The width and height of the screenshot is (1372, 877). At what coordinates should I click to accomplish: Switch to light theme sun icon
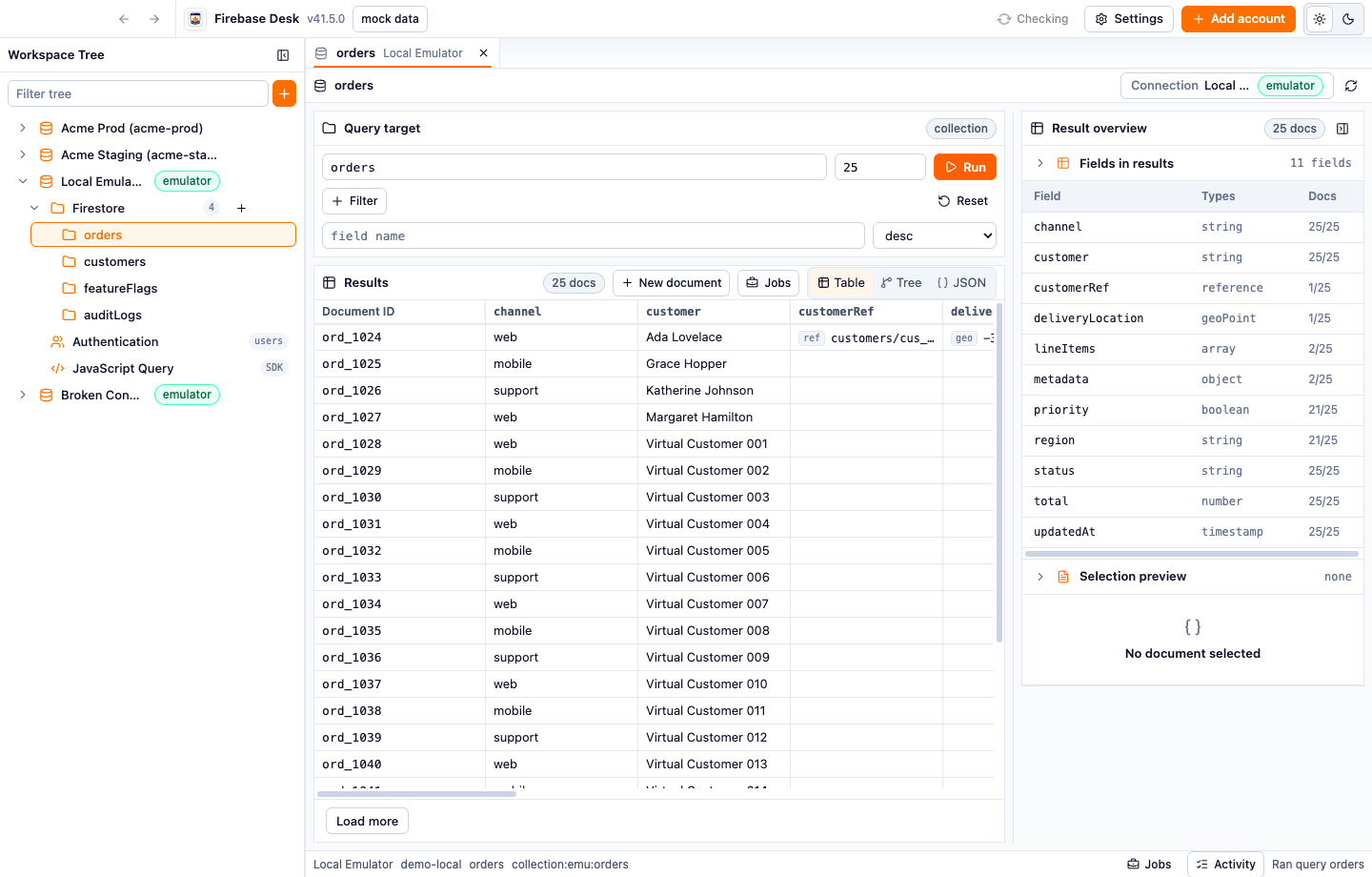[x=1320, y=19]
